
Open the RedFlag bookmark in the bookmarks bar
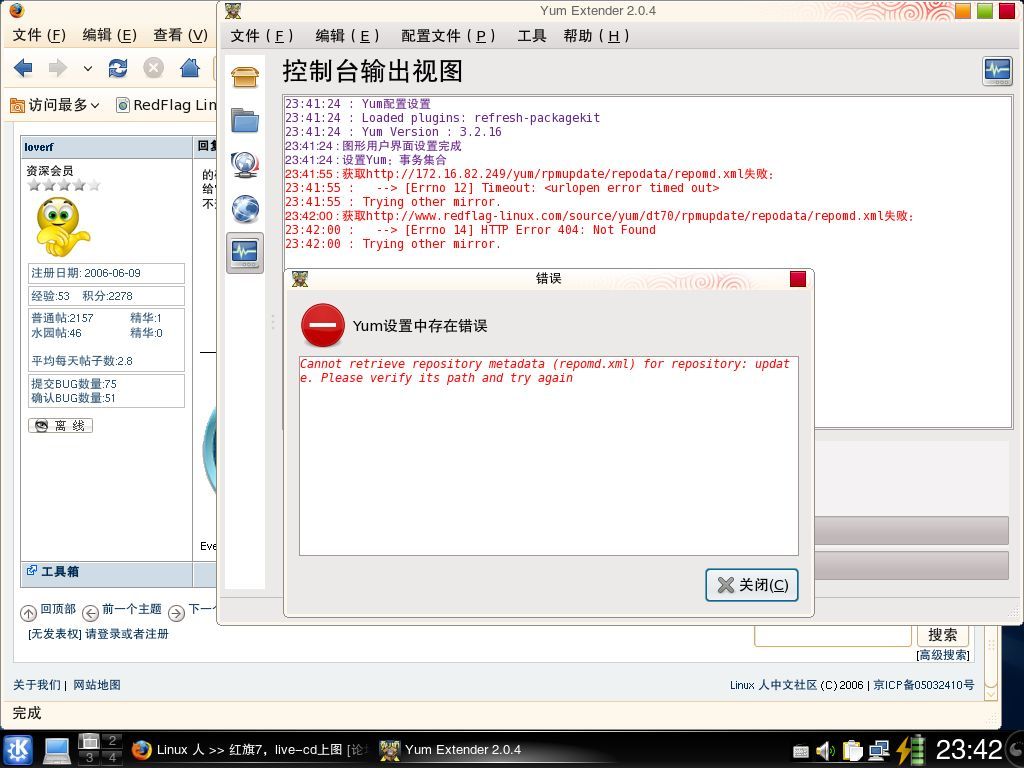pos(167,105)
